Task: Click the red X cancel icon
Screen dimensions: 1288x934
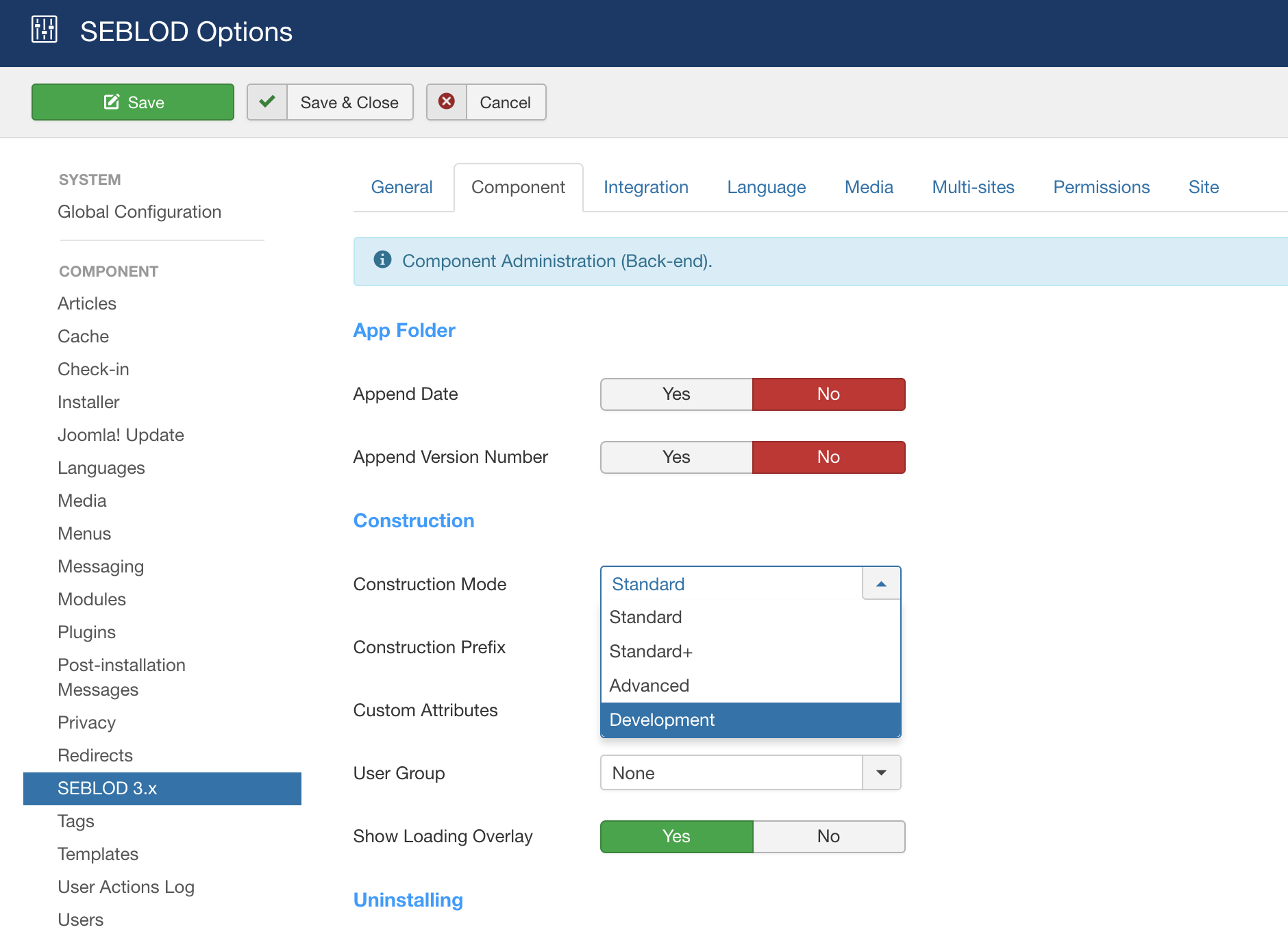Action: click(x=447, y=102)
